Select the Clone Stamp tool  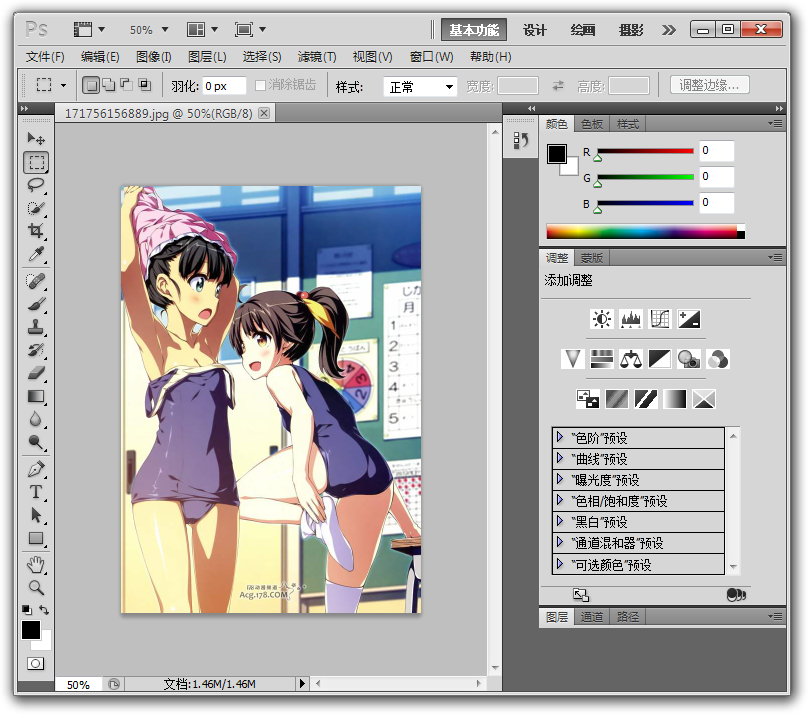pos(36,327)
